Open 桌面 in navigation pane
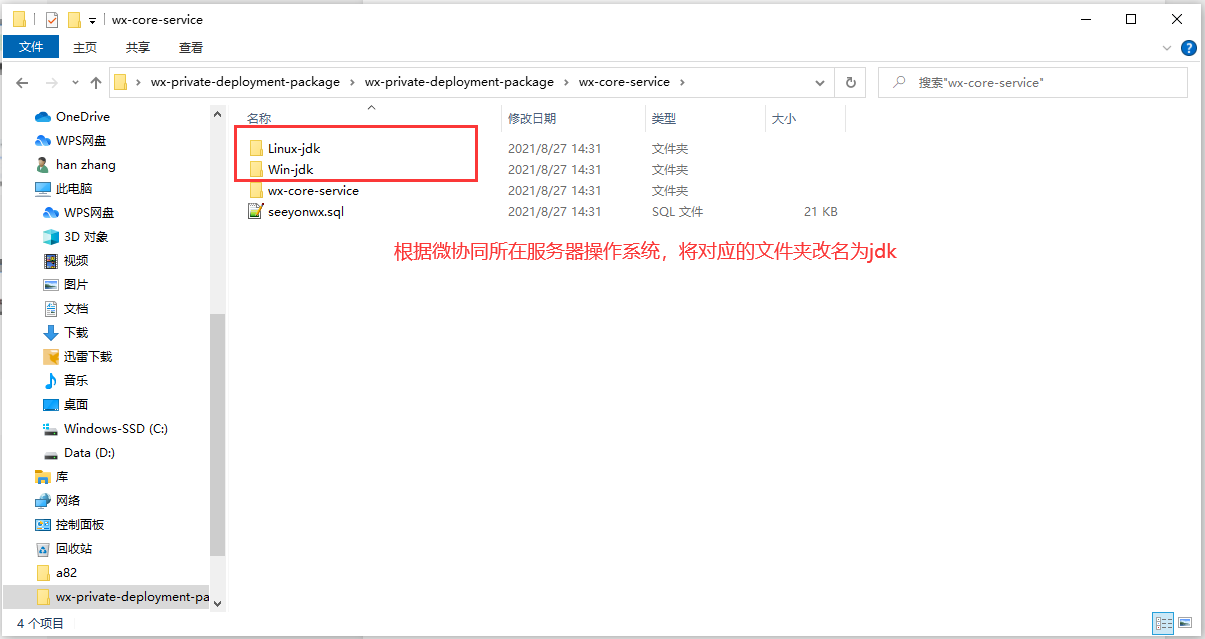 pyautogui.click(x=76, y=404)
